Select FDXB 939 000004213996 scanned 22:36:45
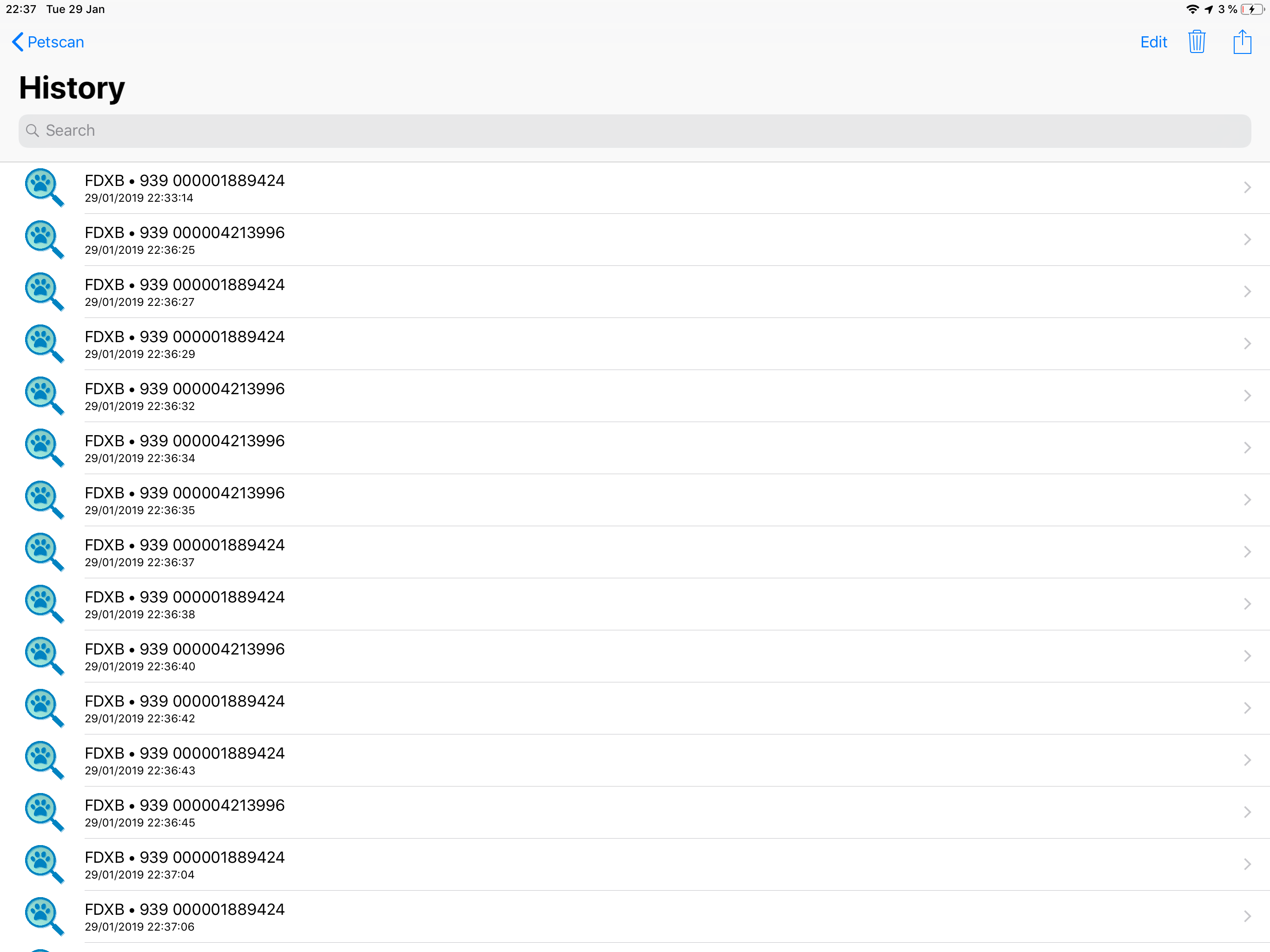 (635, 813)
